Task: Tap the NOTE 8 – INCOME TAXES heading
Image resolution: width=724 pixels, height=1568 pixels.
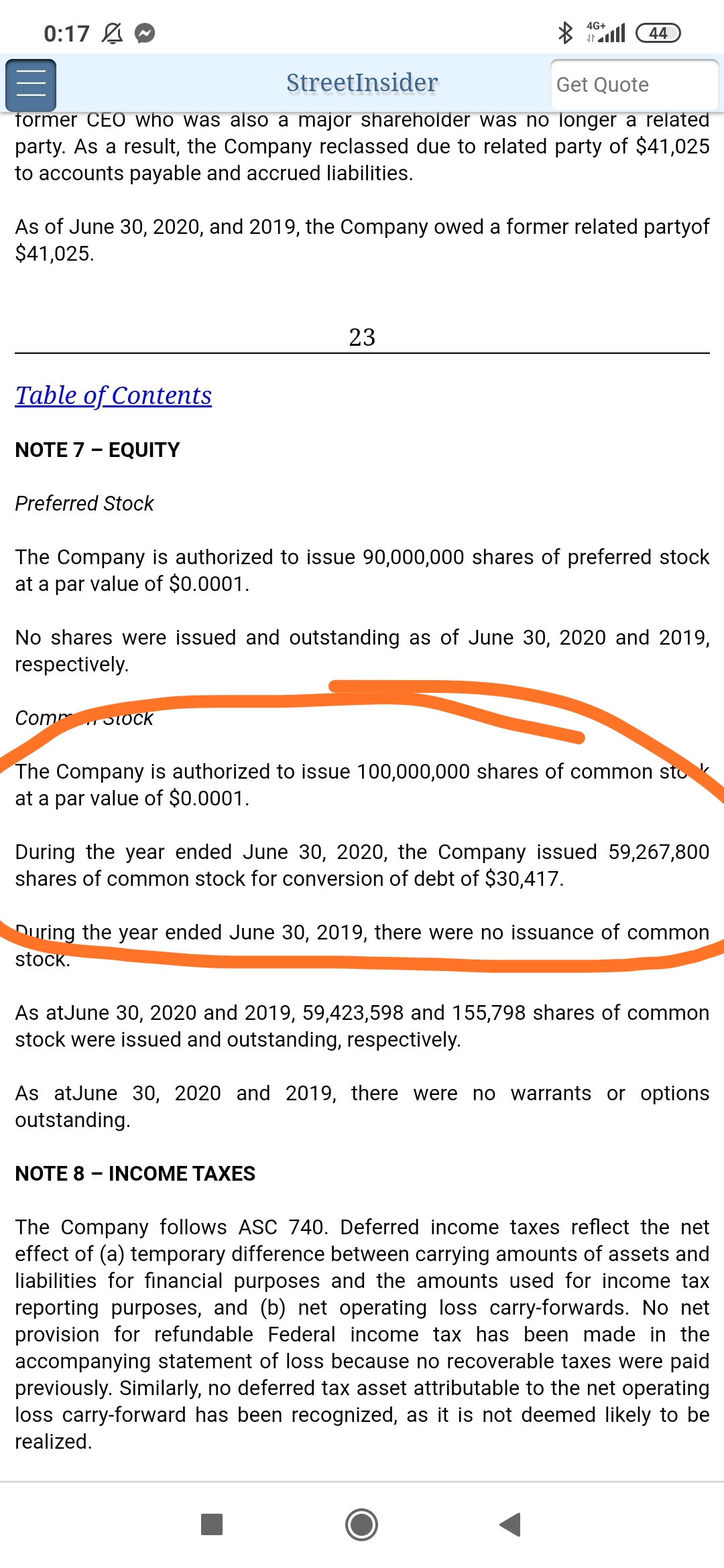Action: pyautogui.click(x=135, y=1173)
